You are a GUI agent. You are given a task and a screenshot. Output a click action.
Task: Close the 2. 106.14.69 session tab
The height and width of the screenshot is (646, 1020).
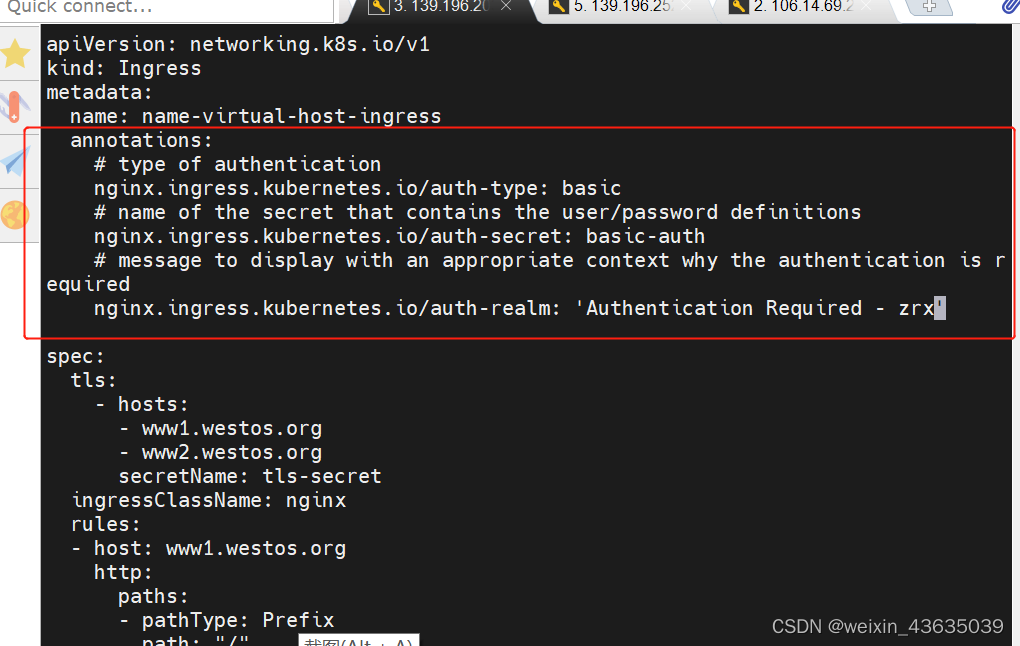[x=865, y=7]
